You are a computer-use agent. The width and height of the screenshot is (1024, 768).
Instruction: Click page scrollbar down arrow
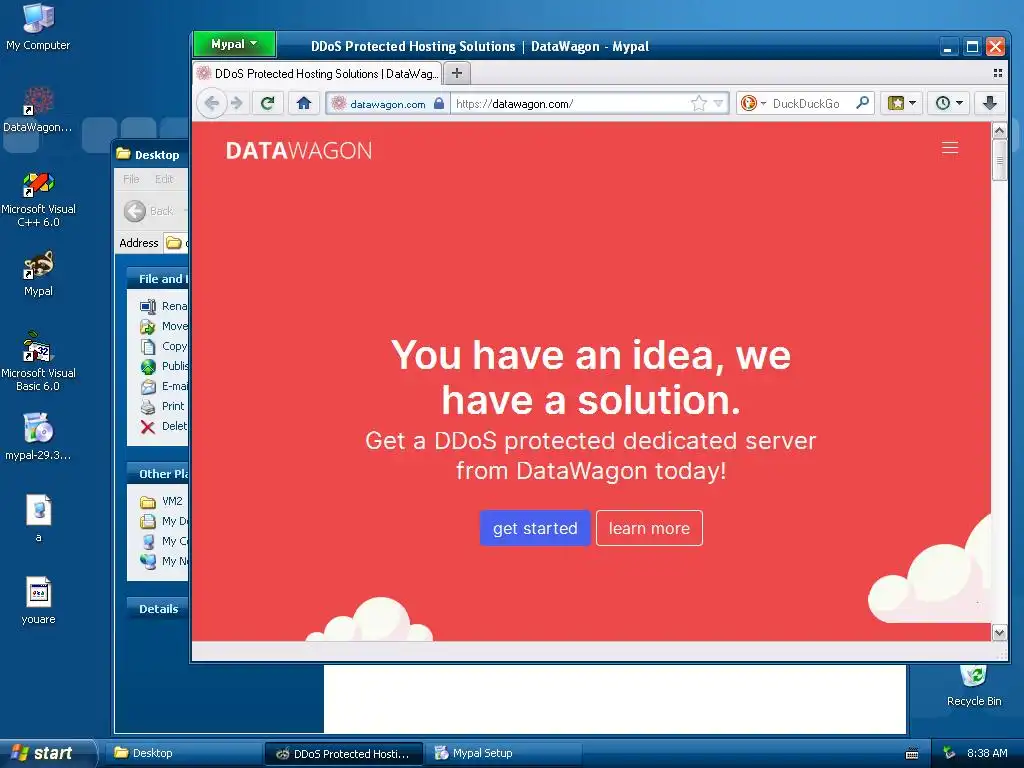[999, 632]
